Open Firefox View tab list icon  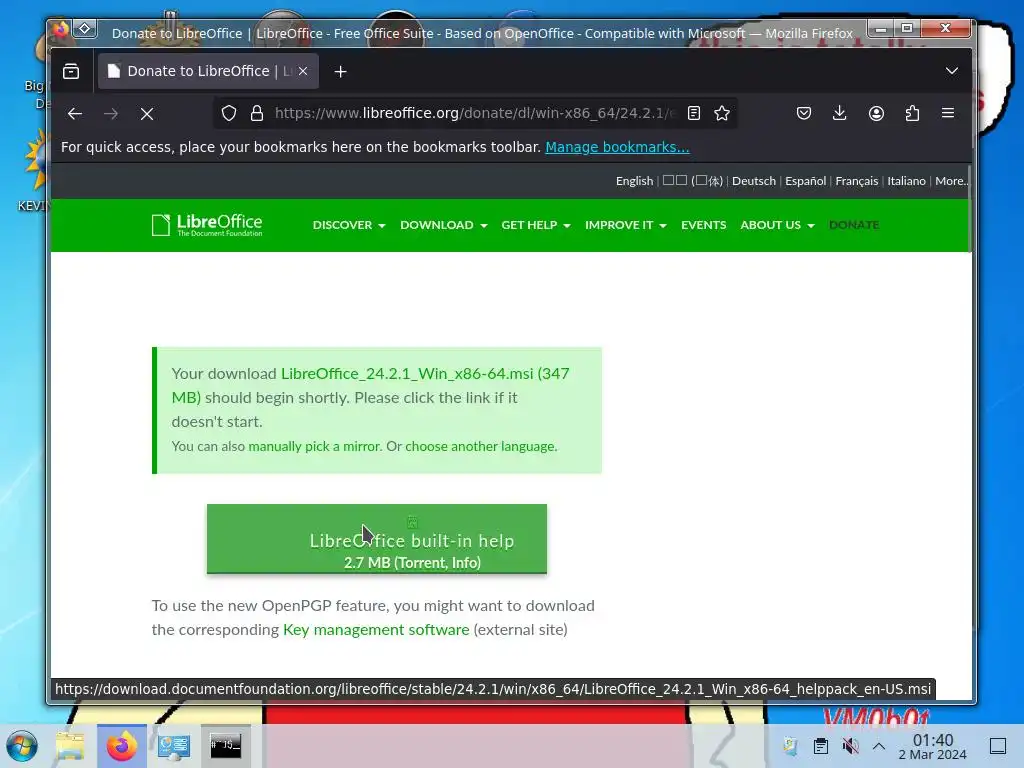[x=71, y=71]
